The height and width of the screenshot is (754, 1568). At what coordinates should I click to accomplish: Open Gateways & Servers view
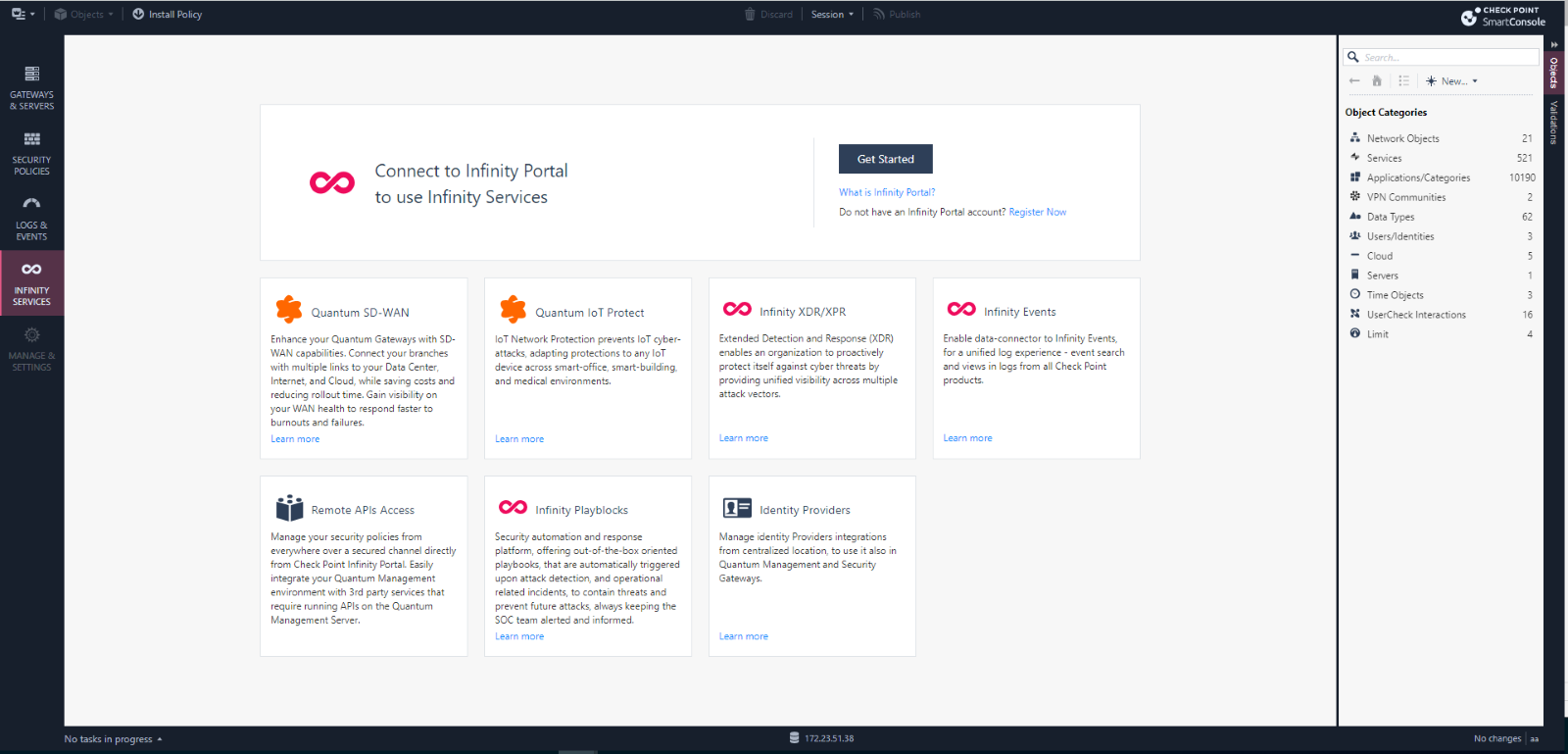31,88
